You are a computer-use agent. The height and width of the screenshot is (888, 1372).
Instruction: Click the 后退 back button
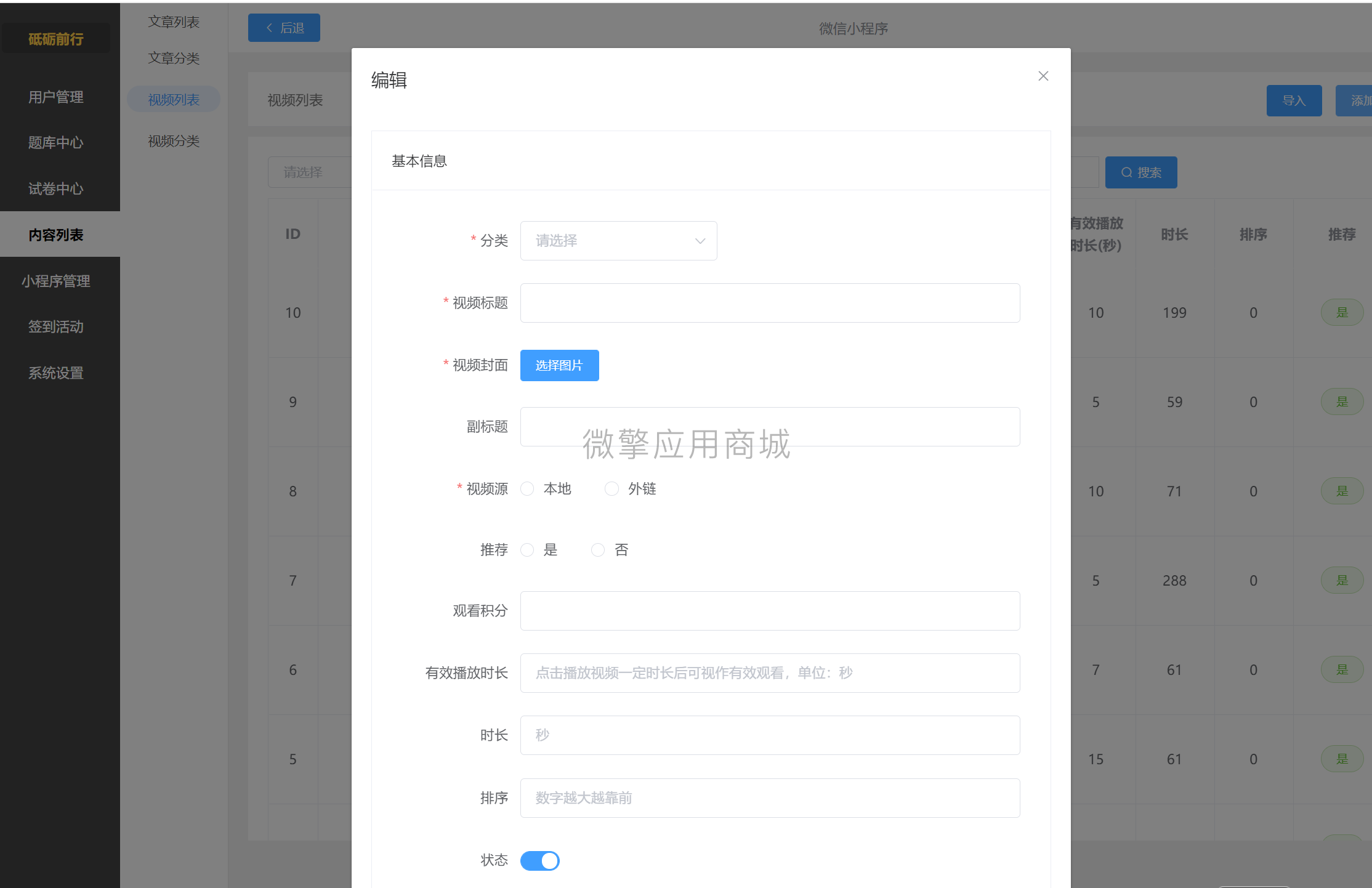(284, 28)
